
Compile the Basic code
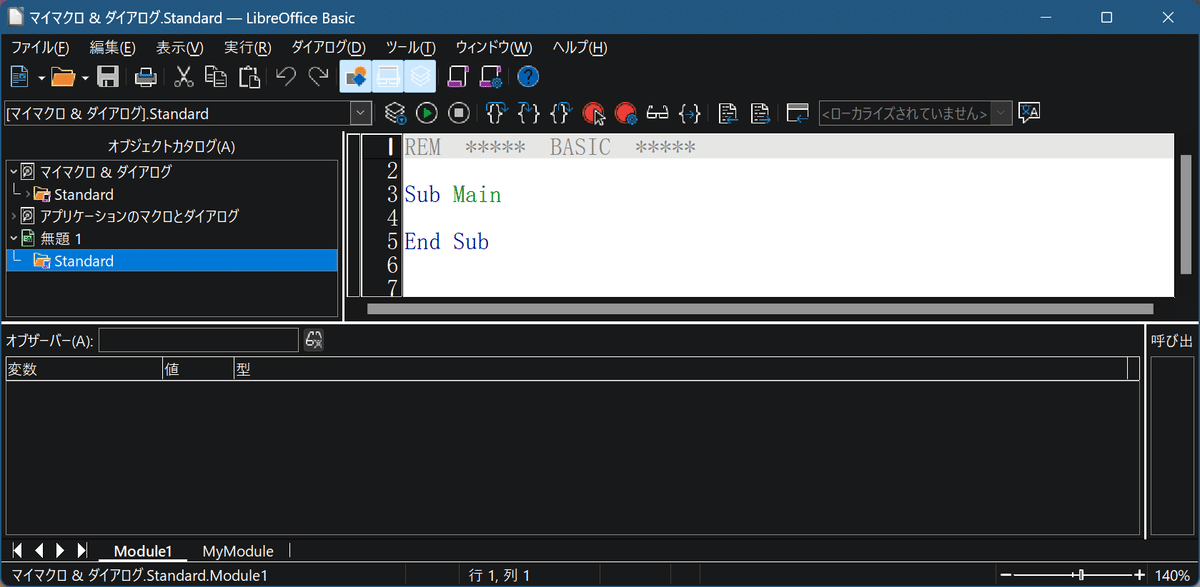click(396, 113)
